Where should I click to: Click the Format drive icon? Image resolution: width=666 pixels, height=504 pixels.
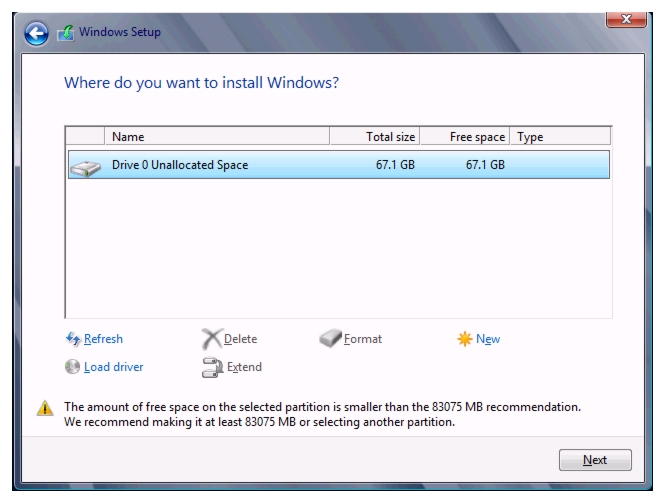330,338
